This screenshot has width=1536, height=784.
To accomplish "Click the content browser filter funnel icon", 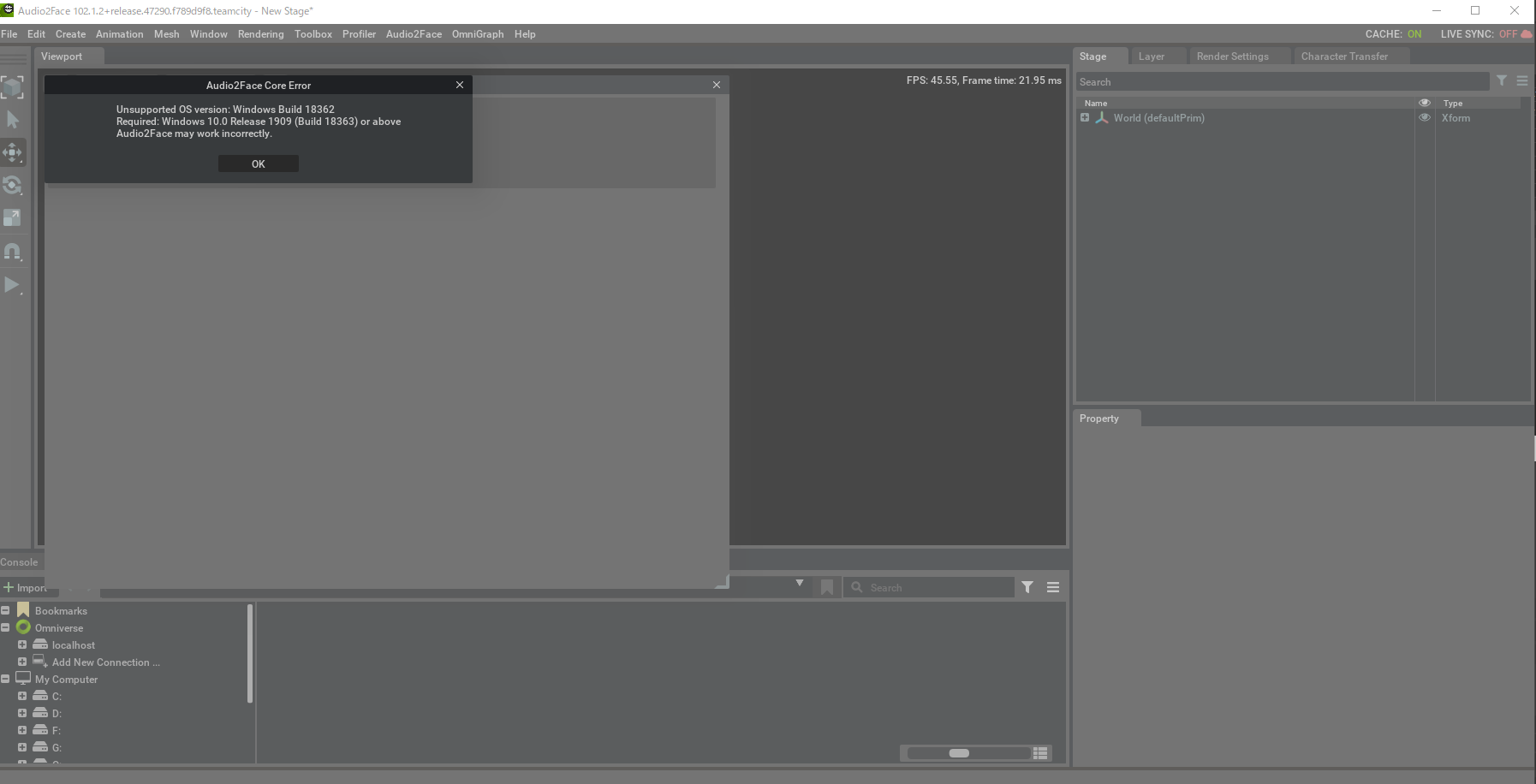I will [x=1027, y=587].
